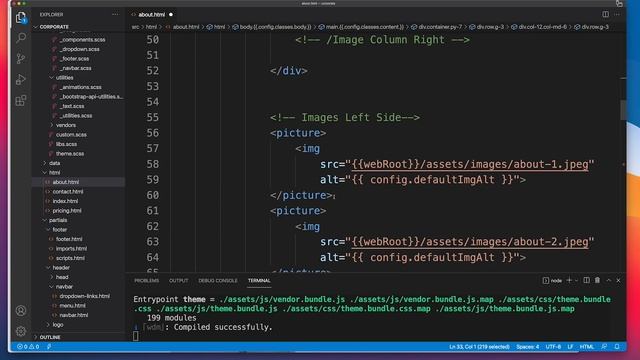640x360 pixels.
Task: Switch to the Debug Console tab
Action: tap(218, 280)
